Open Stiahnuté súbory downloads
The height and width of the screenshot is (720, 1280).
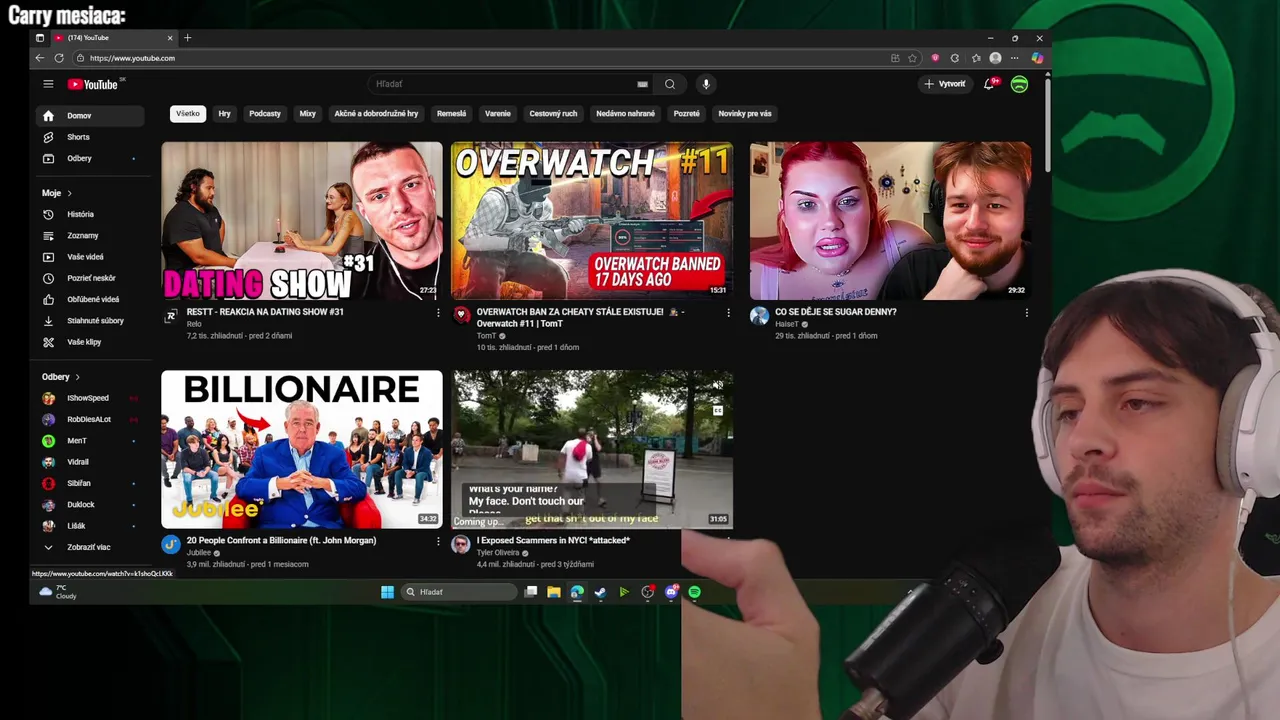90,321
